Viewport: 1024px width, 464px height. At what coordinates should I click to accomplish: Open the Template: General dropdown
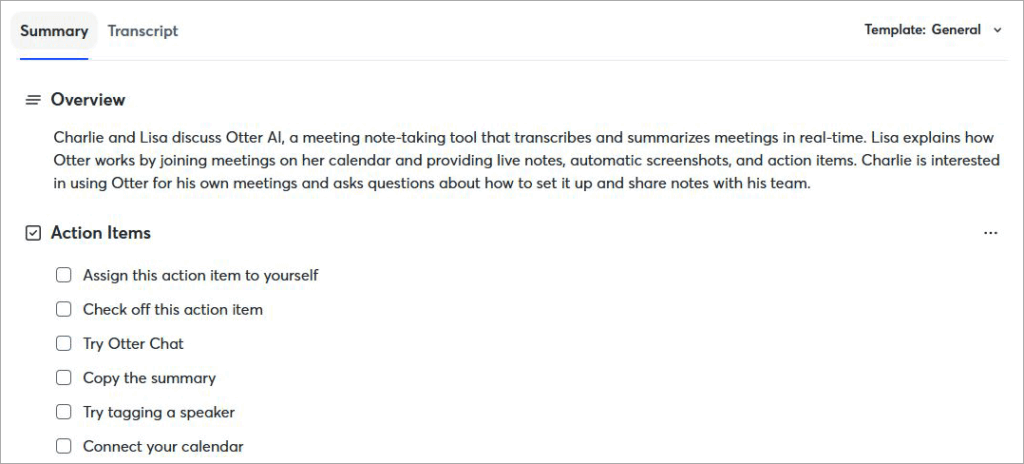(932, 30)
